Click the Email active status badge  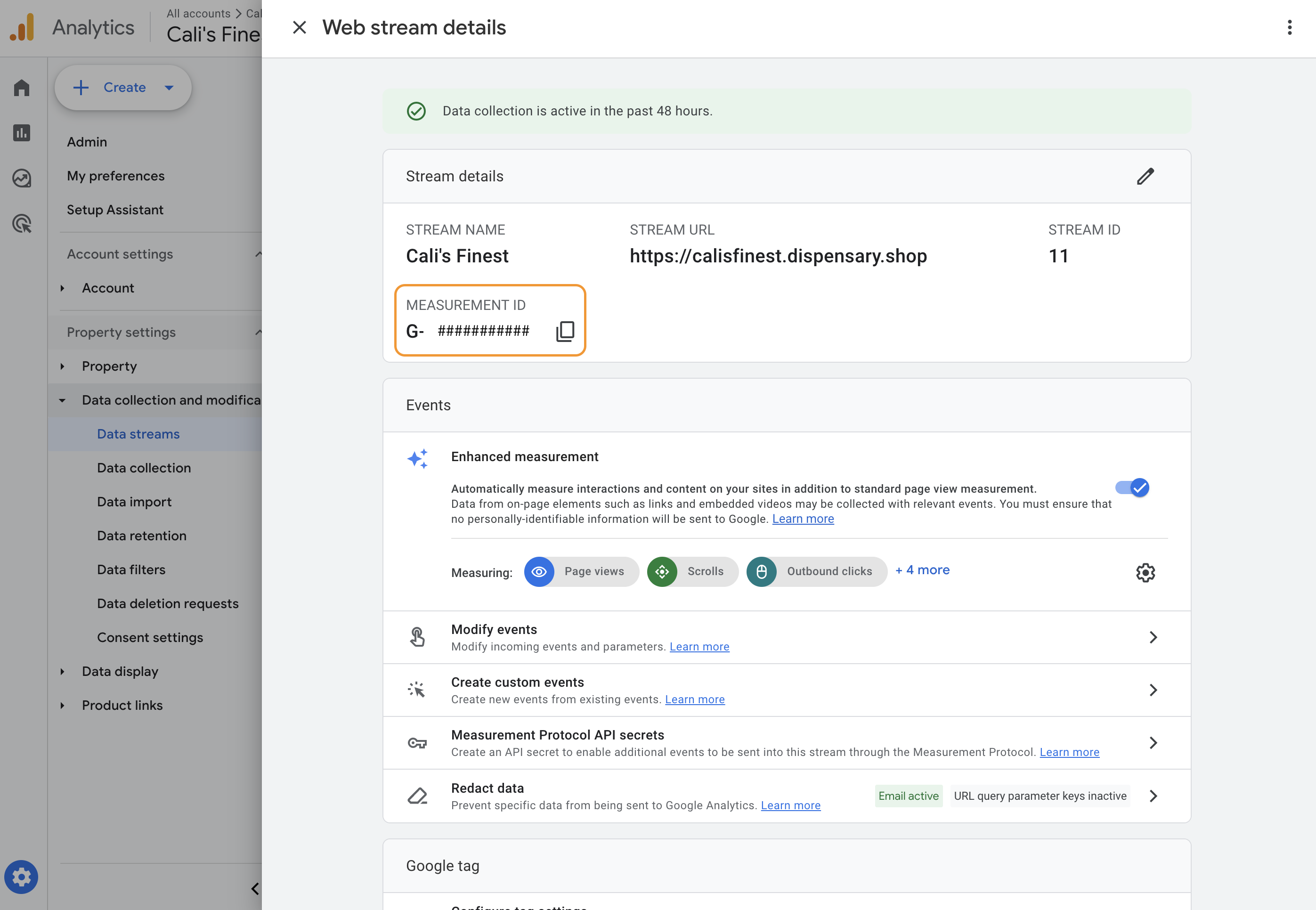[908, 796]
